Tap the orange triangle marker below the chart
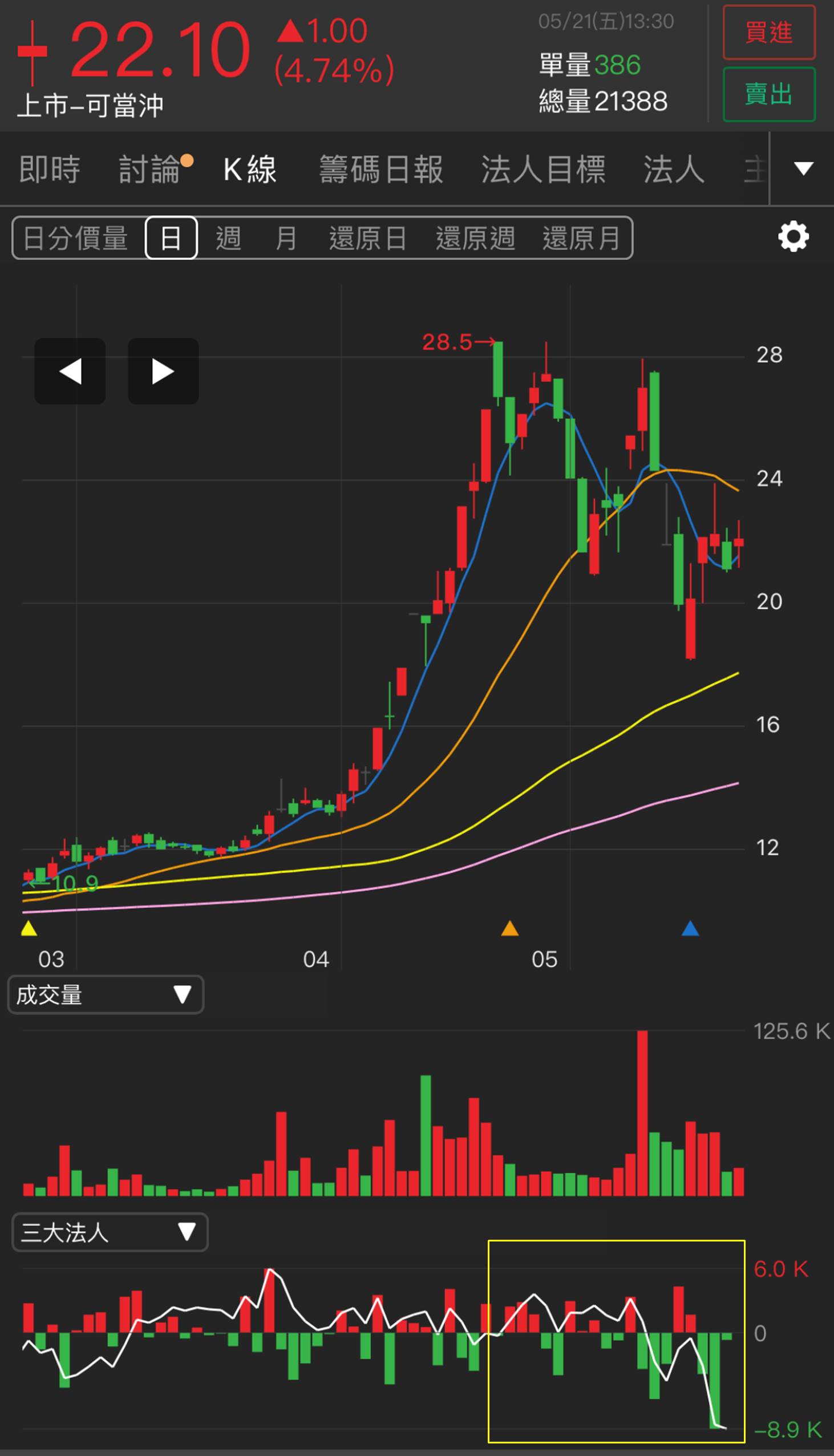This screenshot has height=1456, width=834. (510, 928)
